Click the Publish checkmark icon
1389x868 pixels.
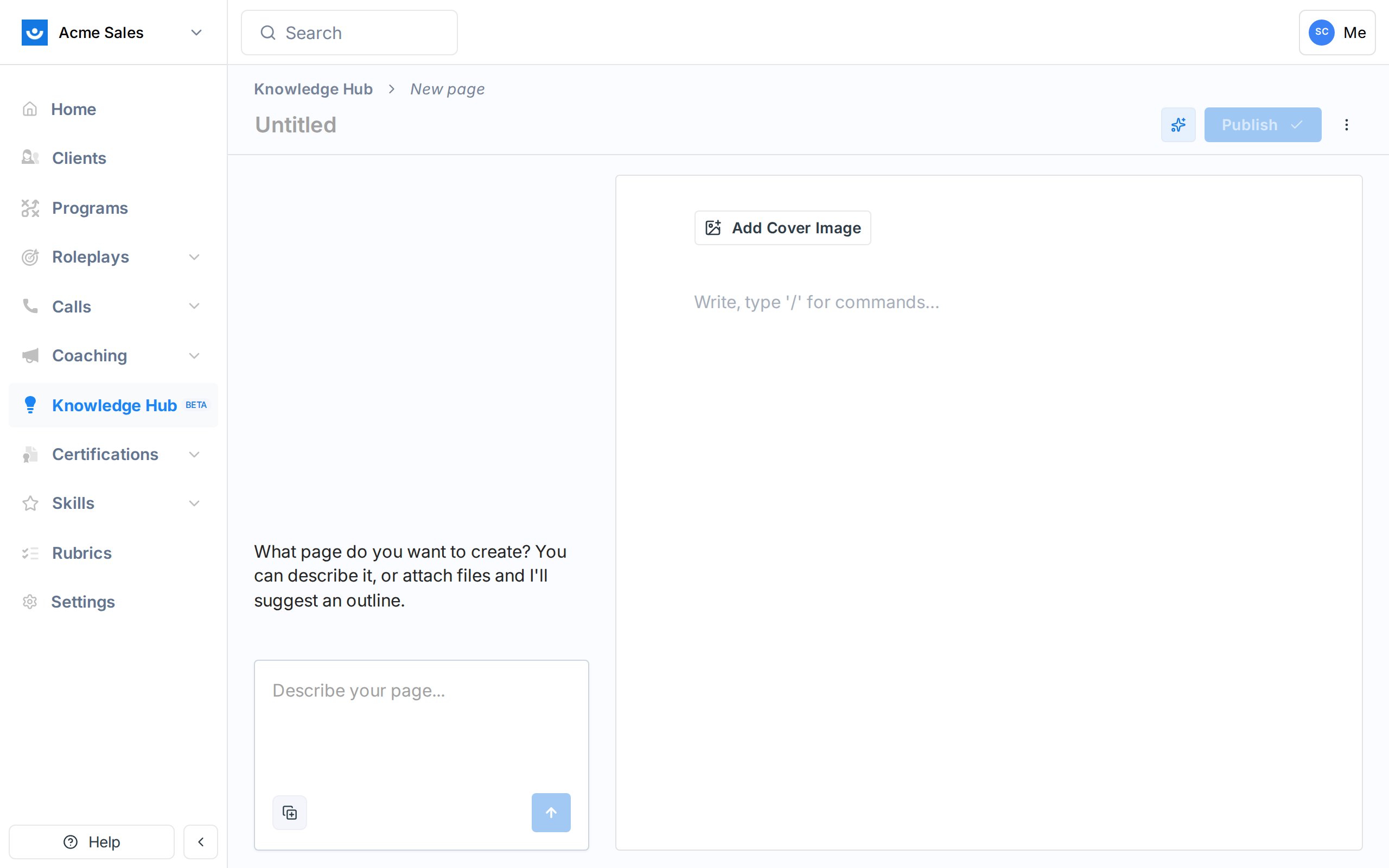pyautogui.click(x=1297, y=125)
